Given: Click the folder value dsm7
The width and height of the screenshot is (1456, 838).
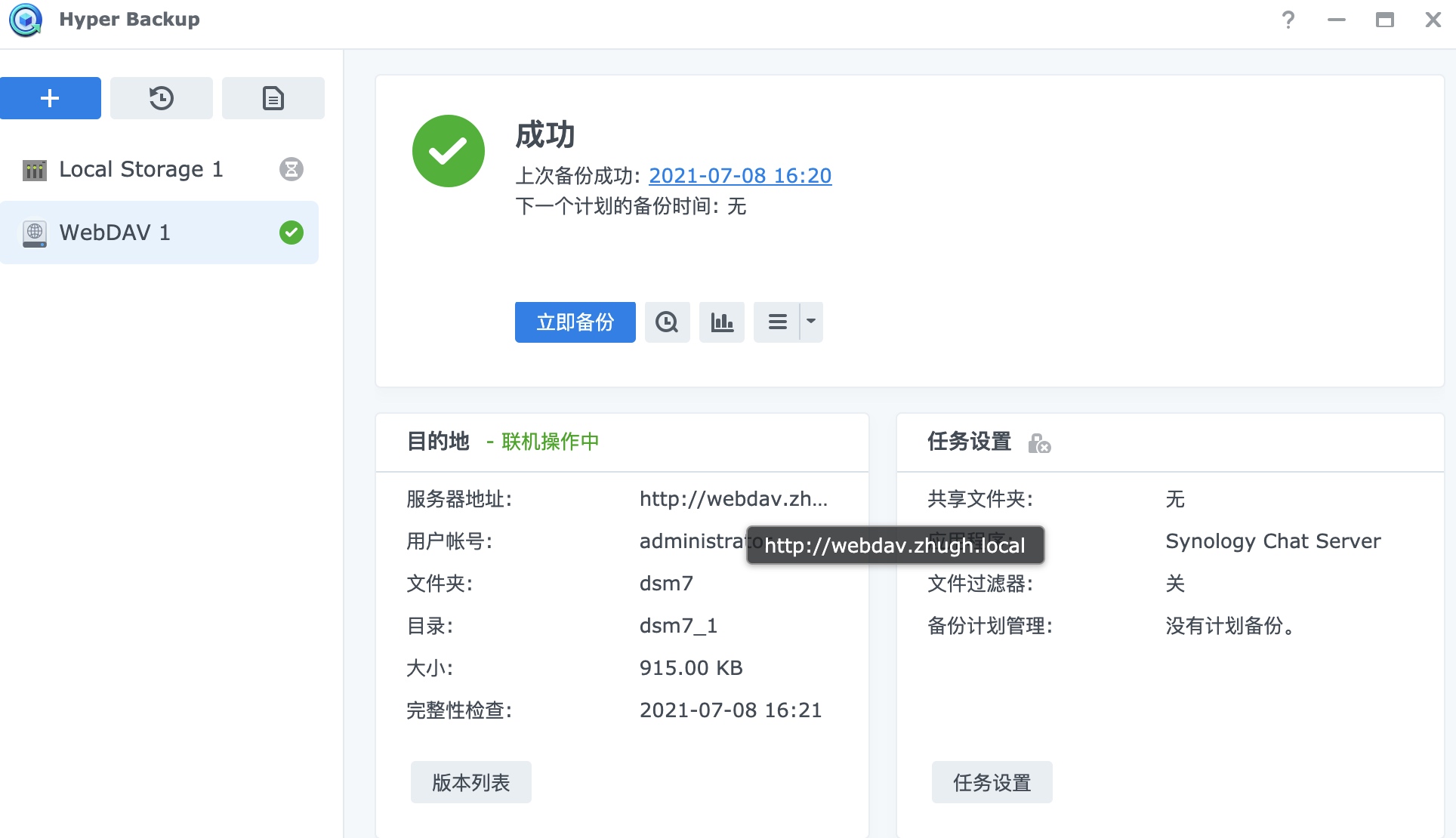Looking at the screenshot, I should tap(666, 584).
